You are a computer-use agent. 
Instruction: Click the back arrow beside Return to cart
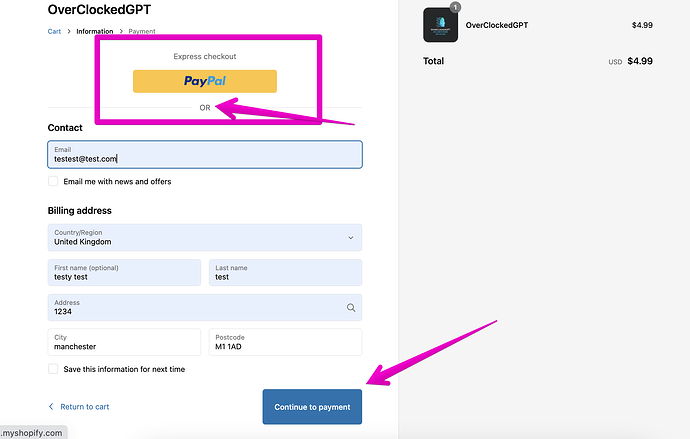click(51, 407)
